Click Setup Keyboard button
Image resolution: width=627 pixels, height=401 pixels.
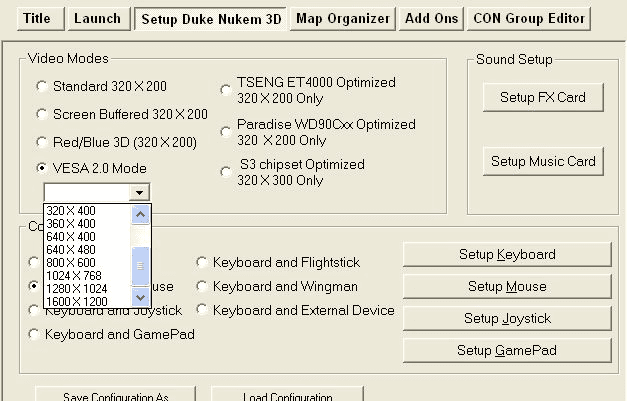507,254
